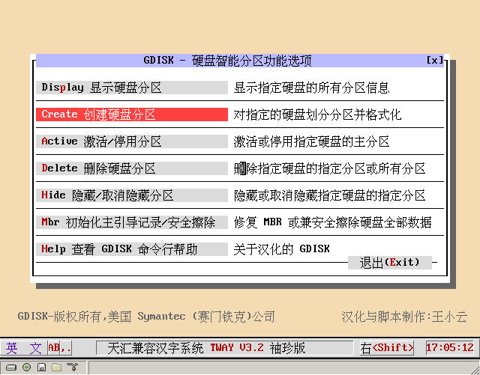Click the Symantec copyright notice text
The image size is (480, 375).
coord(146,316)
